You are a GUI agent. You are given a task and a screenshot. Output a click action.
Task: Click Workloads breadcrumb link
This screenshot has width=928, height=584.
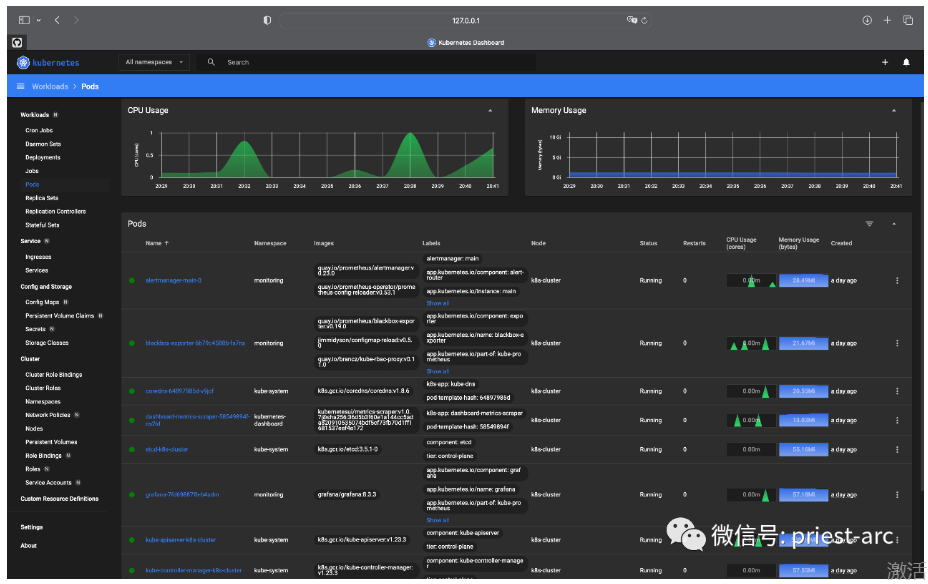[50, 86]
